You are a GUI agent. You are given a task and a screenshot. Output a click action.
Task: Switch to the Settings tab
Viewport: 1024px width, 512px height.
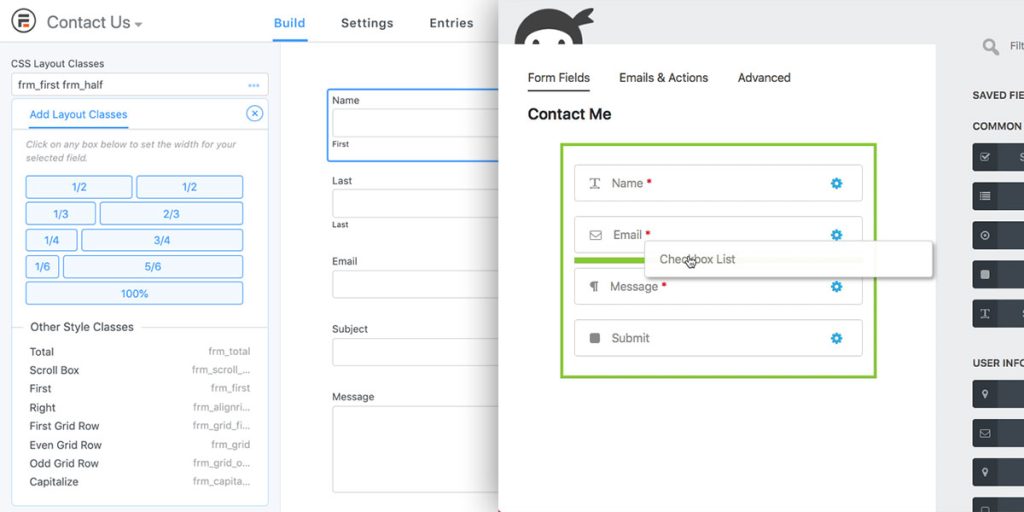367,23
